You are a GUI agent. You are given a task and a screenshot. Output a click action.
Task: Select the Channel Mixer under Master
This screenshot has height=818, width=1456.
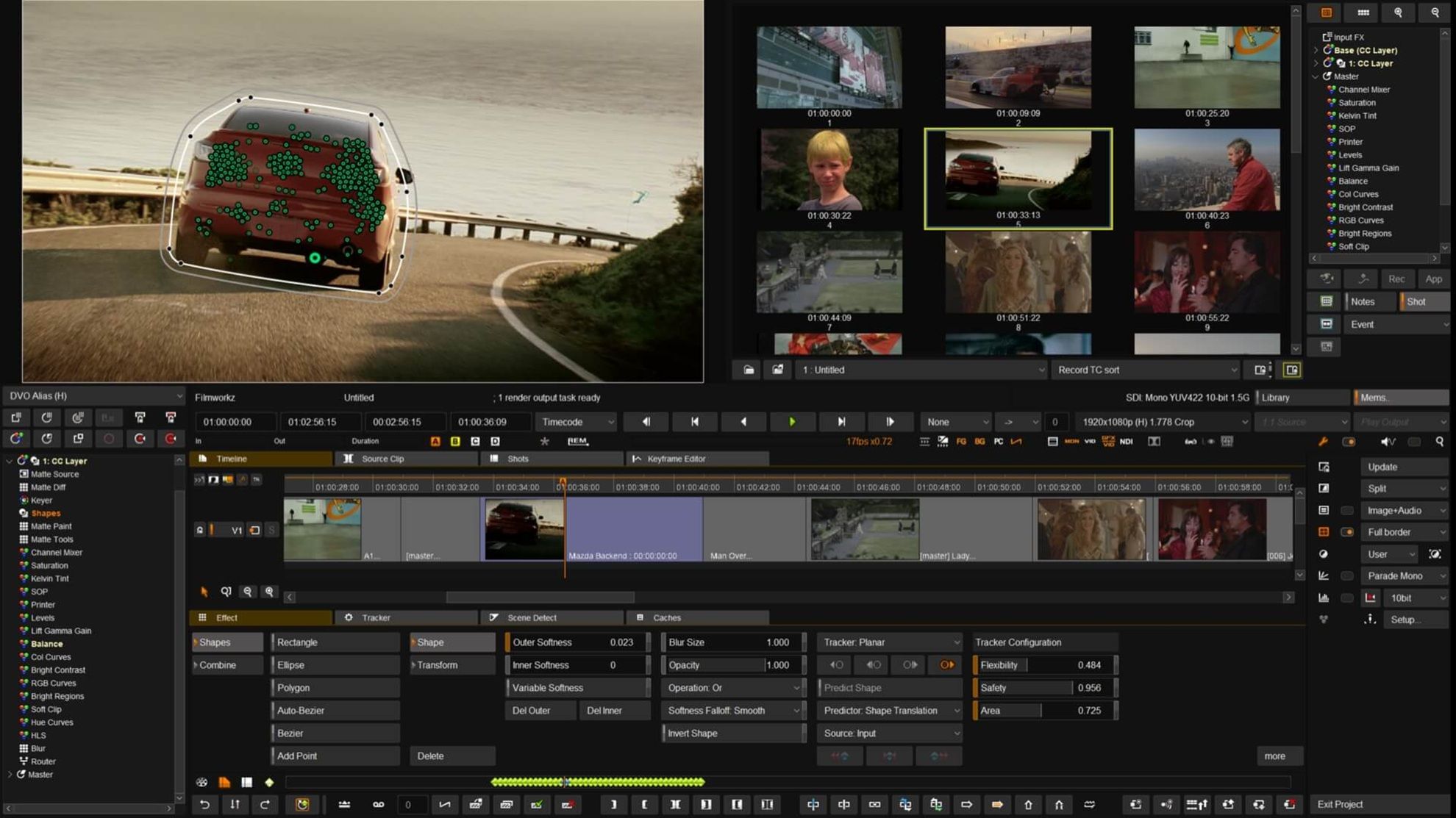(1364, 89)
